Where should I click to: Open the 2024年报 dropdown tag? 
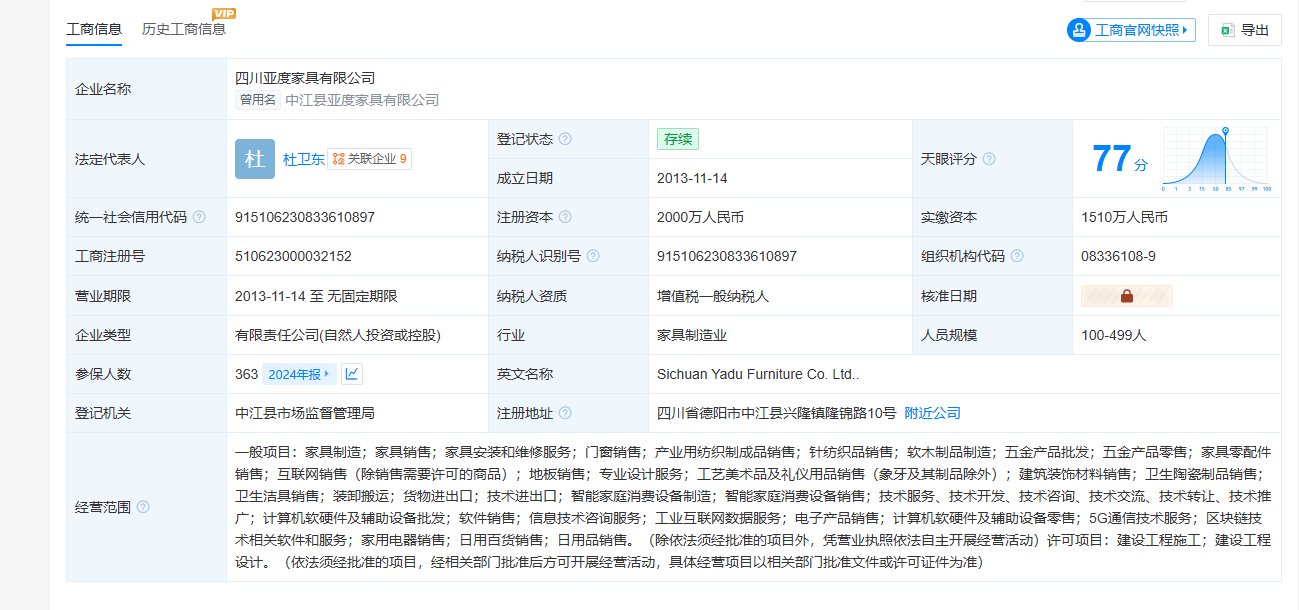[x=300, y=374]
